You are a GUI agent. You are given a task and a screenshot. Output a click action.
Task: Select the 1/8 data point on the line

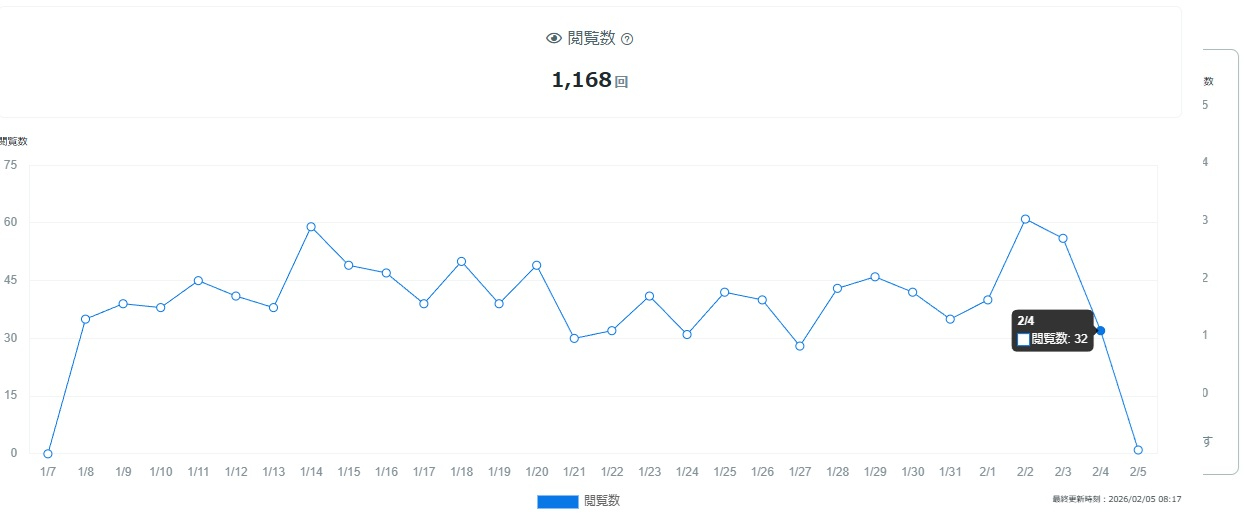click(86, 319)
